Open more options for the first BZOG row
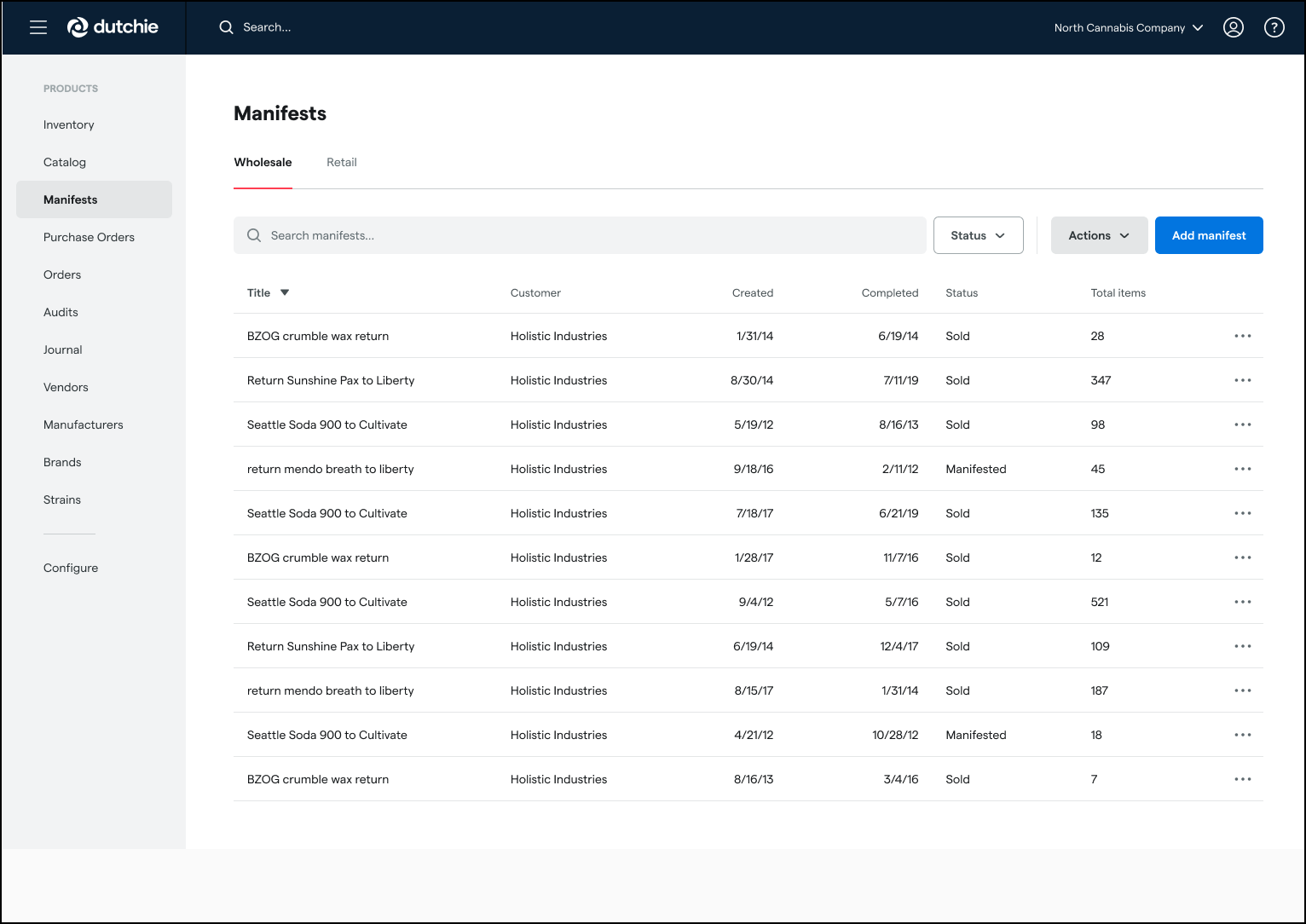The image size is (1306, 924). pyautogui.click(x=1242, y=336)
